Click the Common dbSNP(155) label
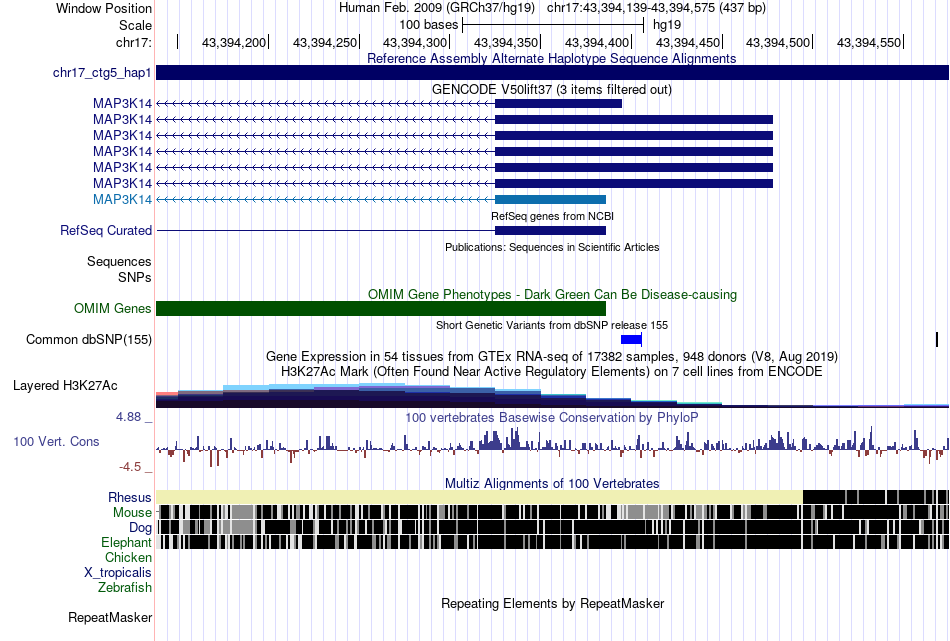The height and width of the screenshot is (641, 950). point(89,339)
